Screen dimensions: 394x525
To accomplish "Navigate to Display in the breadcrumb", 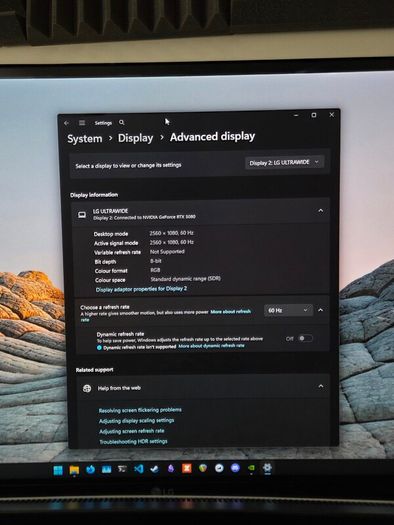I will (135, 138).
